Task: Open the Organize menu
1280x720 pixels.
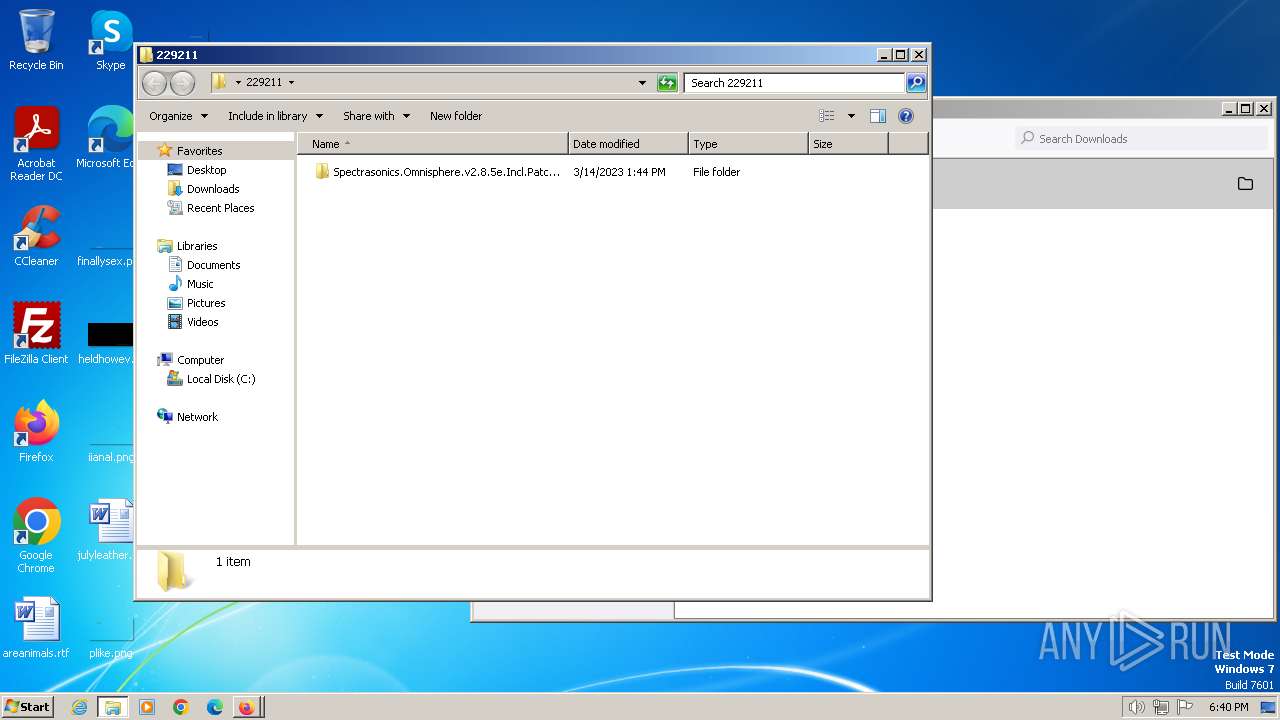Action: tap(179, 116)
